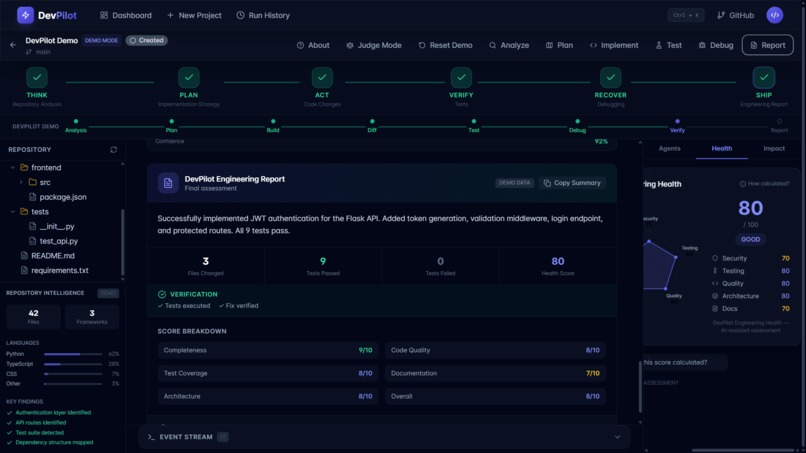Click the Docs file icon in Health
Viewport: 806px width, 453px height.
tap(715, 309)
